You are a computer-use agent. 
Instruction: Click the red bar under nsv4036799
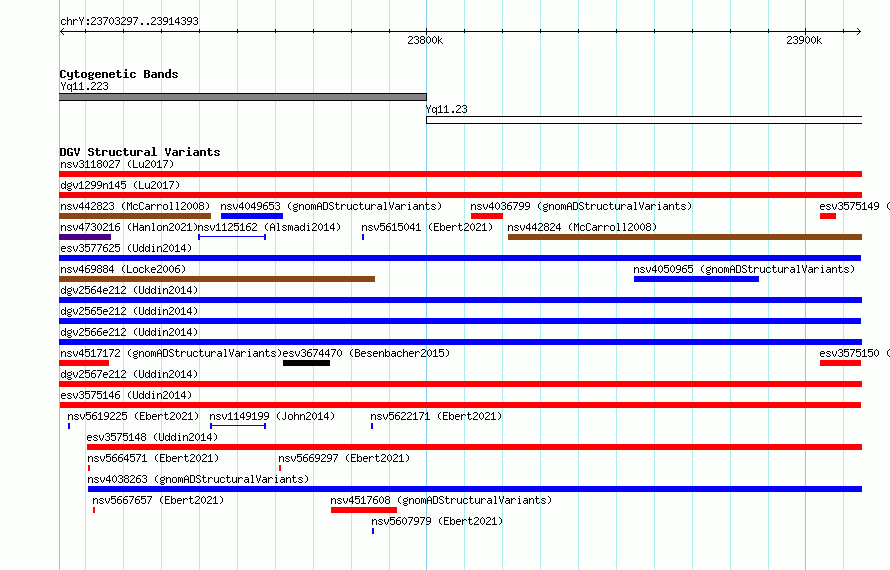coord(486,216)
